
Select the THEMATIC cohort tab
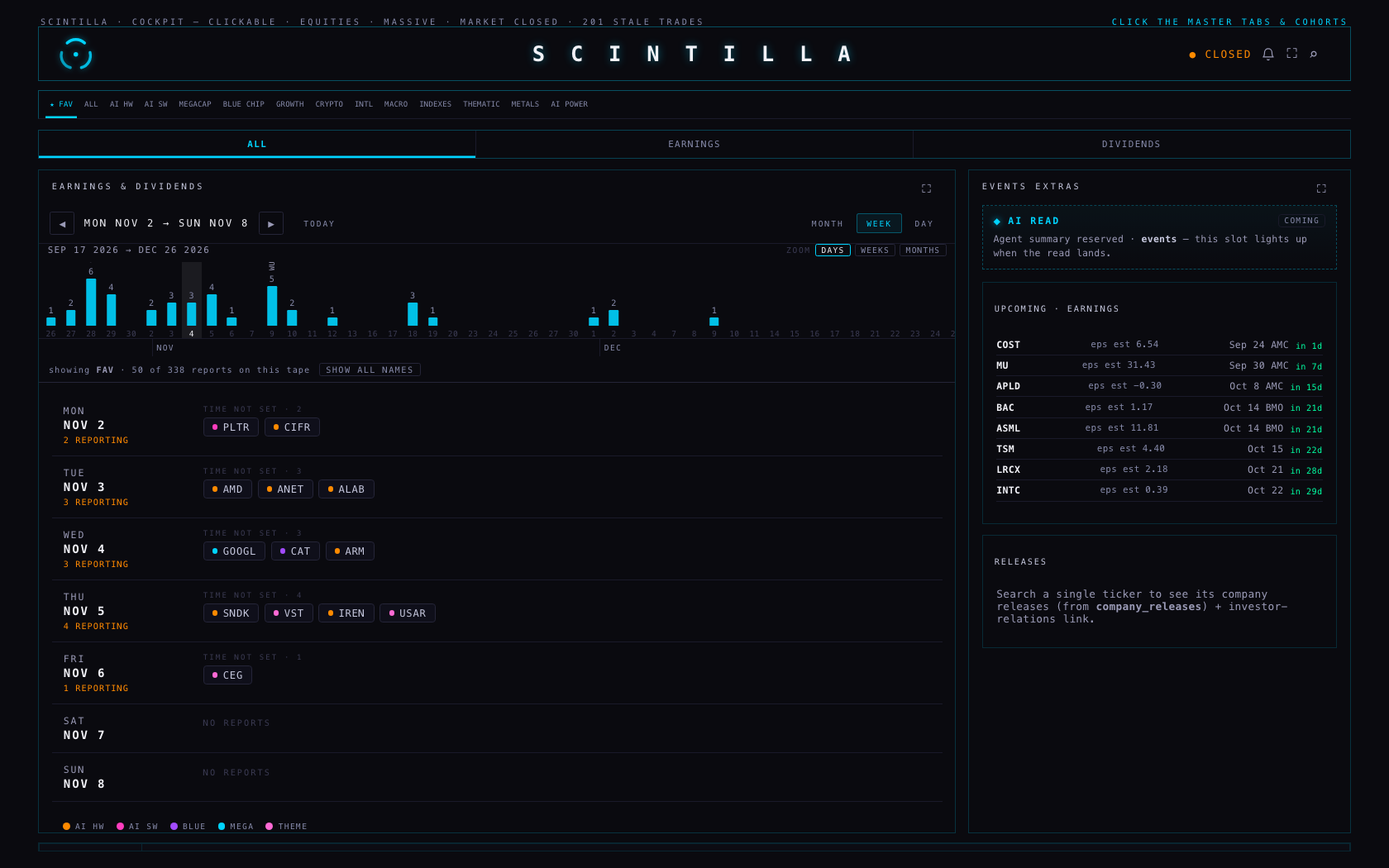coord(481,104)
